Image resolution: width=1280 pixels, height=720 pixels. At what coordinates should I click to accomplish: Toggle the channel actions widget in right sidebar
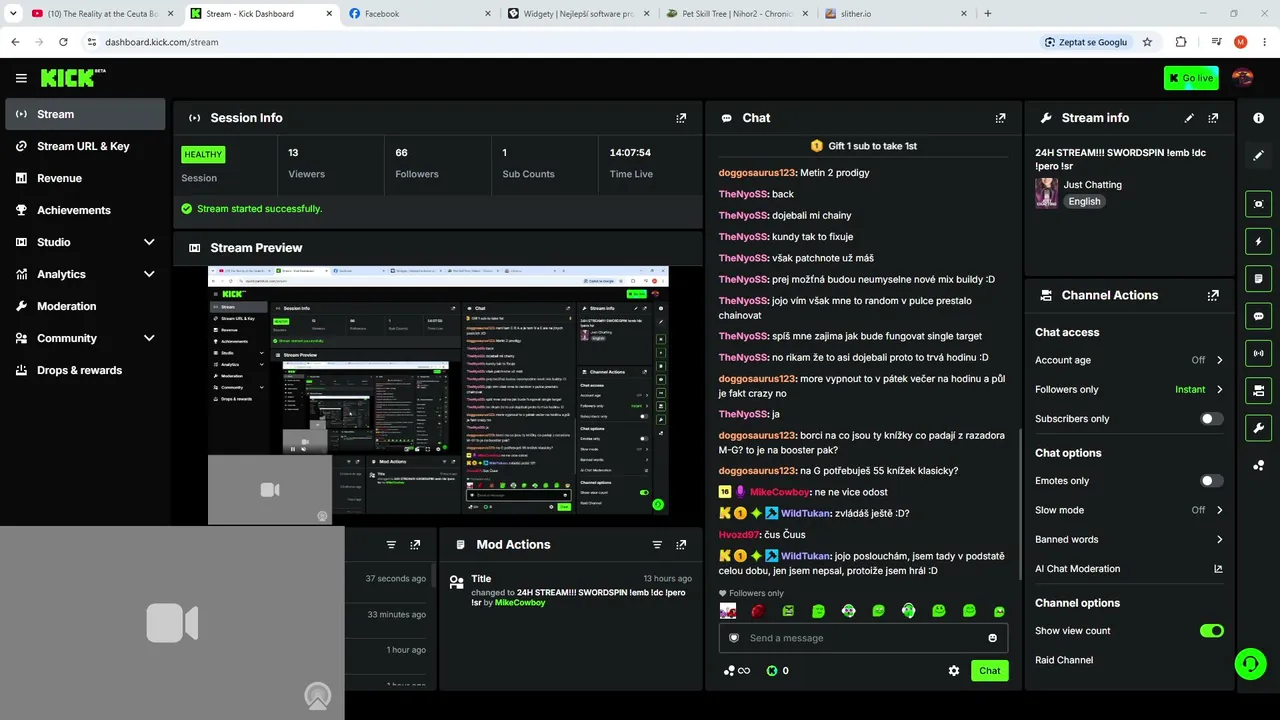tap(1259, 390)
